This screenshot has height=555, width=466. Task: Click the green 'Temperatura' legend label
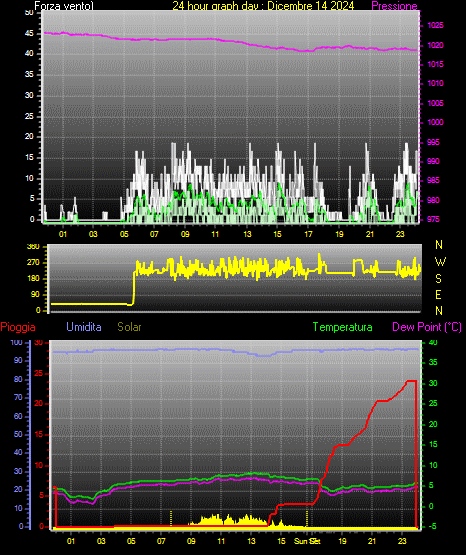(343, 327)
